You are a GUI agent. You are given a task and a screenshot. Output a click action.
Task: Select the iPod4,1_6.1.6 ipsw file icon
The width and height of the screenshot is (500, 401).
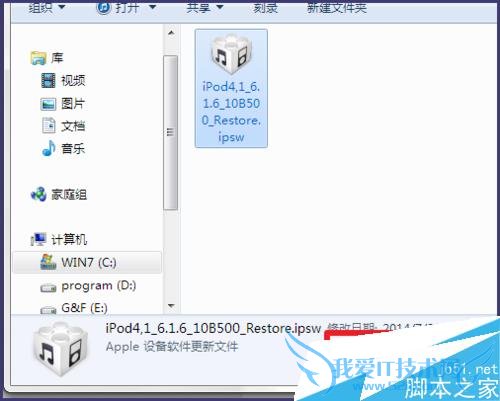click(231, 55)
